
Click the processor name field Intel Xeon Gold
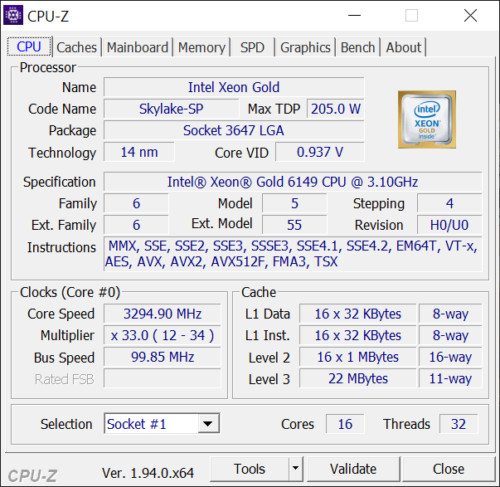pos(234,87)
